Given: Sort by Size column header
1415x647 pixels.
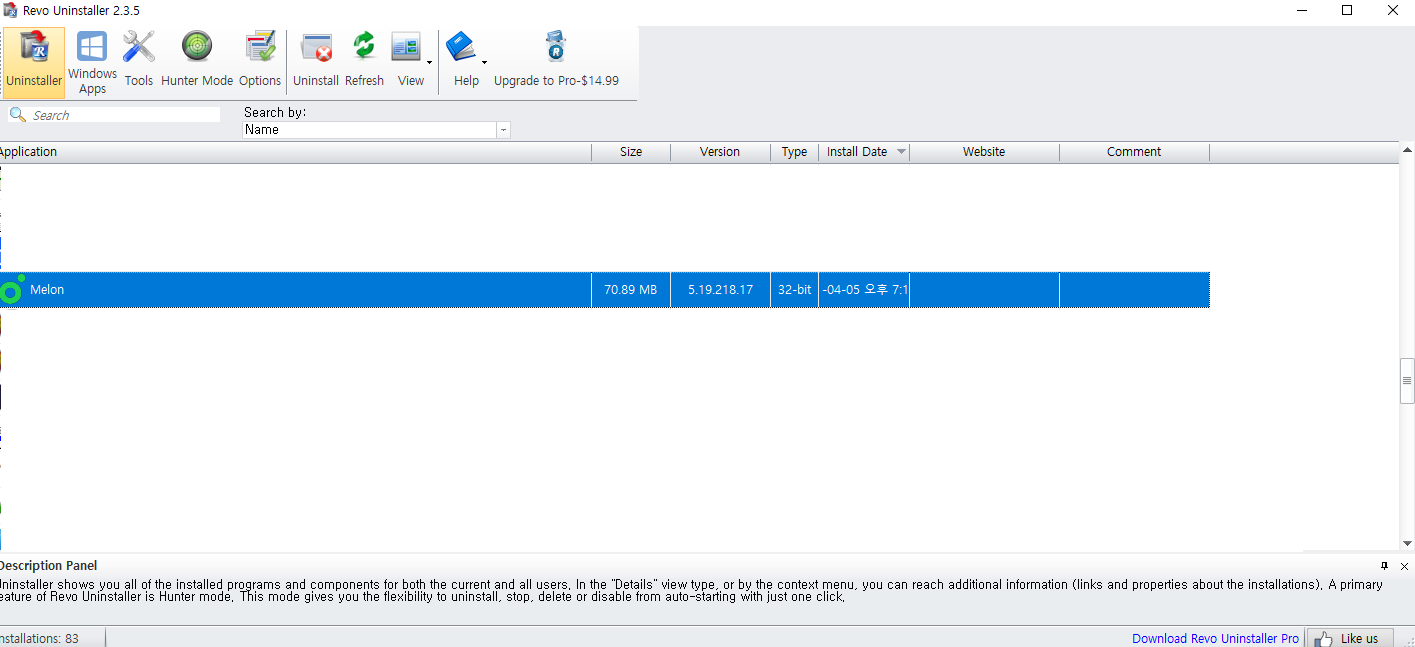Looking at the screenshot, I should coord(631,152).
